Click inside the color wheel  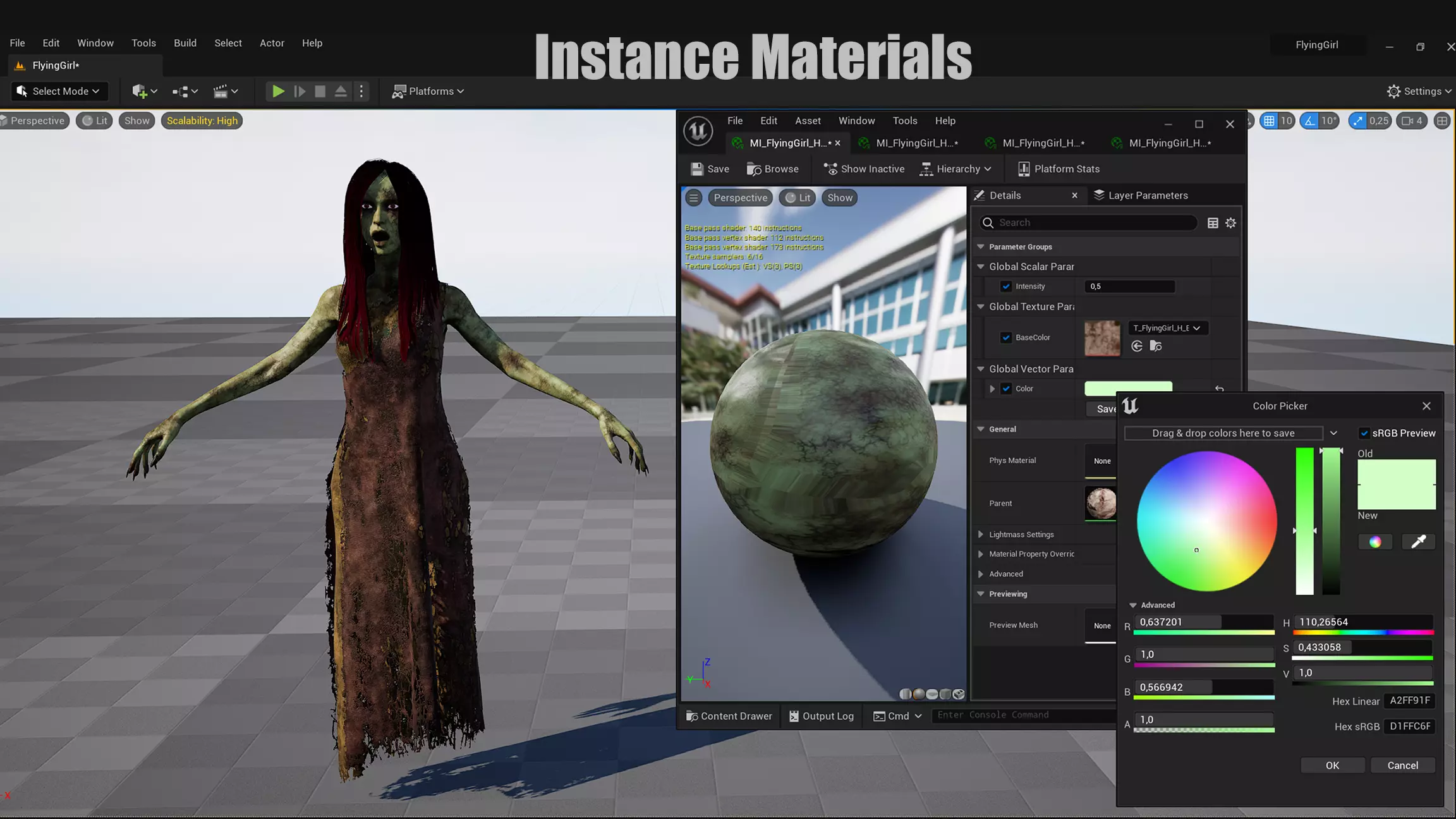click(x=1207, y=521)
